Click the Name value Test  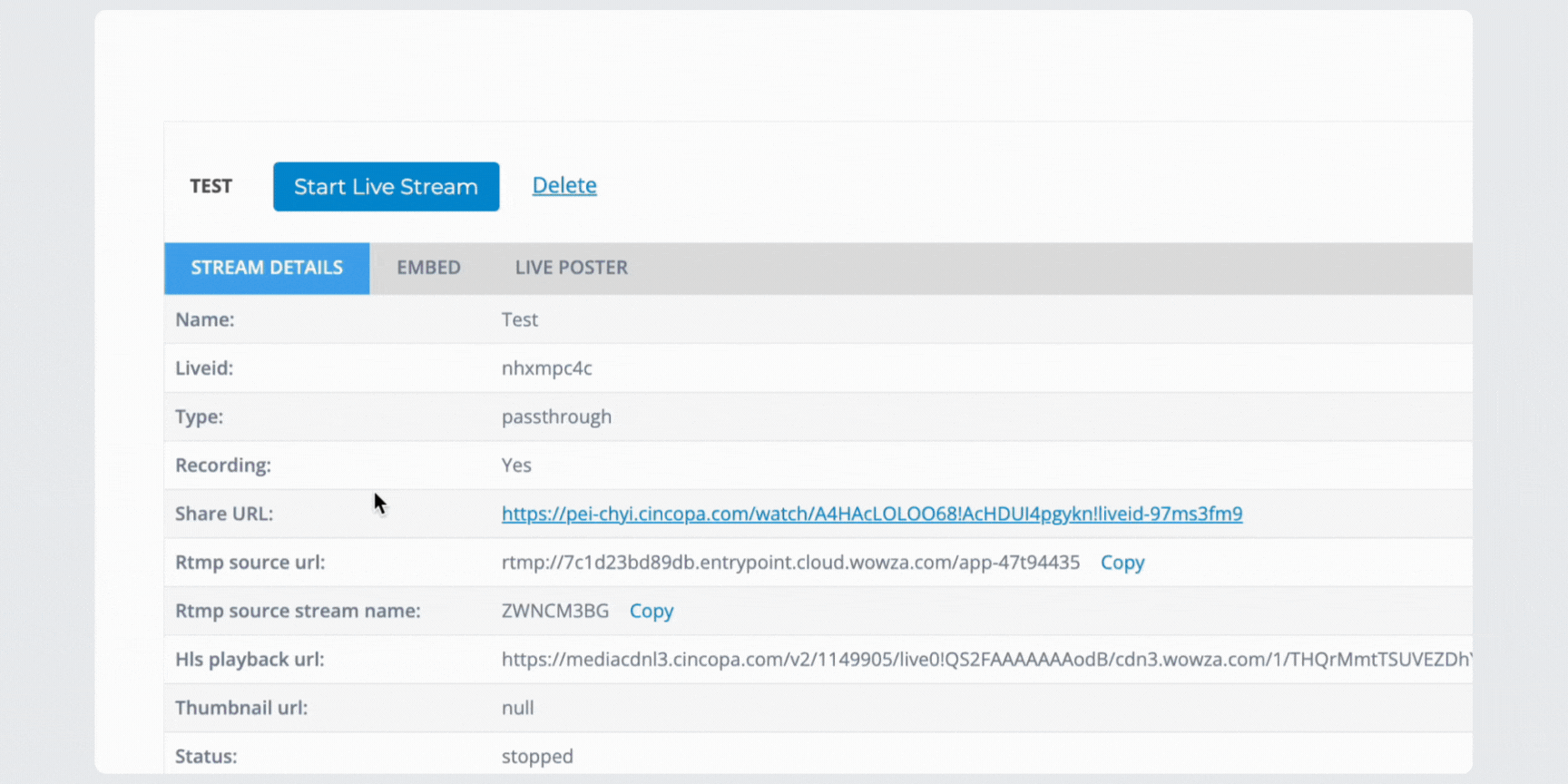click(x=519, y=319)
